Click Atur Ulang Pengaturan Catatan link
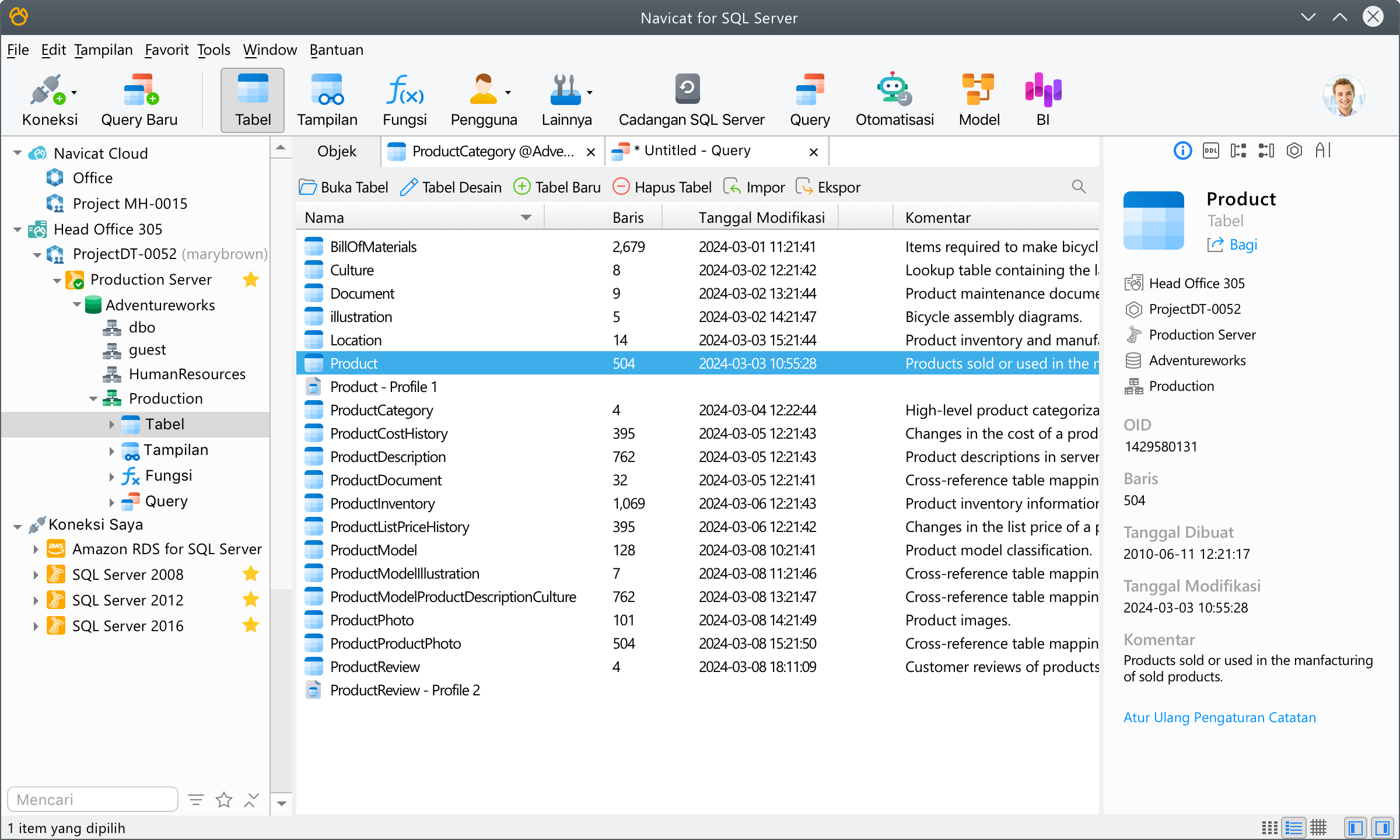This screenshot has width=1400, height=840. point(1220,717)
